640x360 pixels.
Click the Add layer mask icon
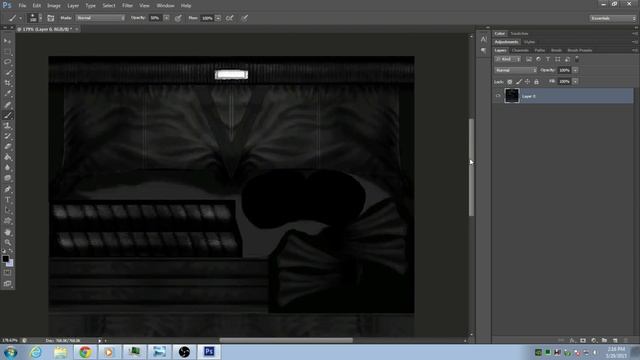click(583, 340)
